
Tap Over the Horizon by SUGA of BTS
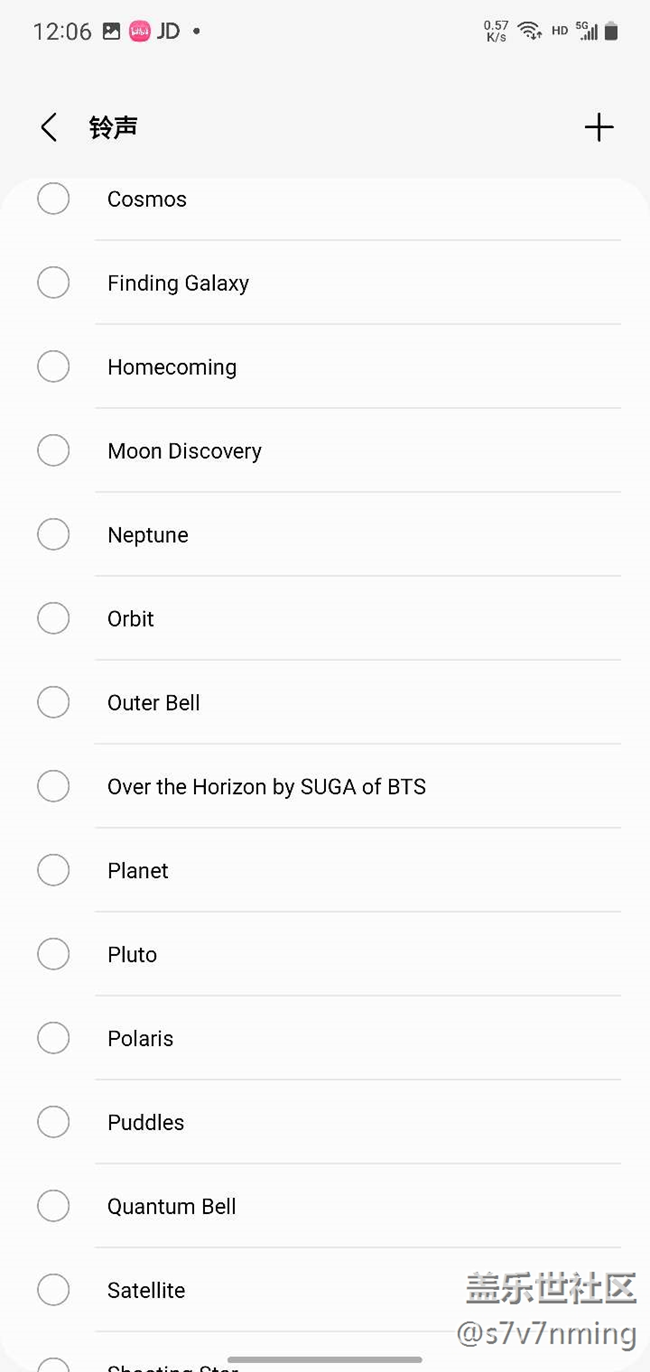[x=266, y=787]
